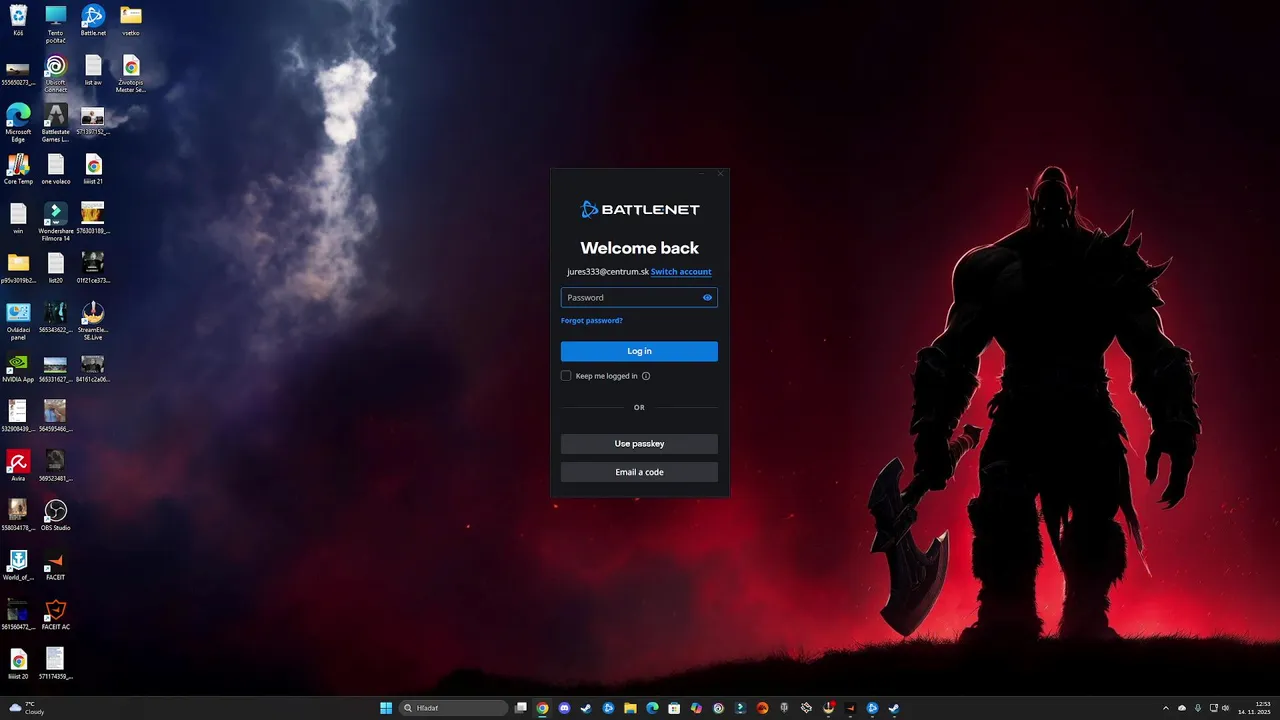Select the Ovládací panel desktop icon
This screenshot has height=720, width=1280.
click(18, 321)
